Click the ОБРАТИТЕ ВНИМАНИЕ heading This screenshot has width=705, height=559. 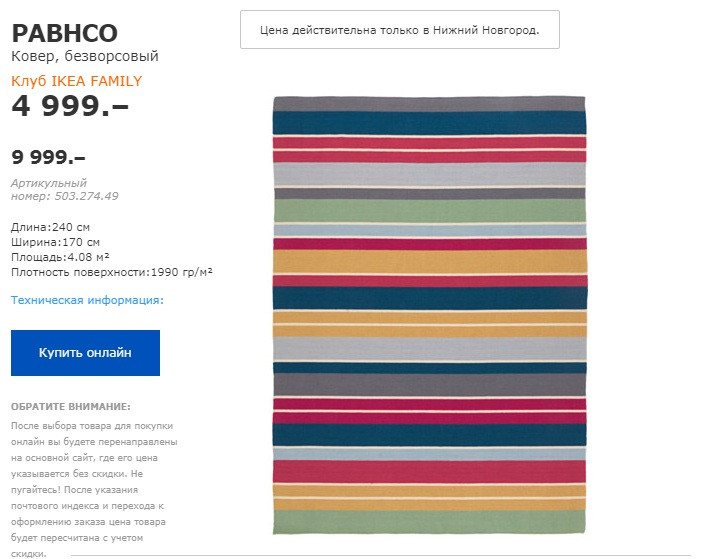tap(71, 407)
